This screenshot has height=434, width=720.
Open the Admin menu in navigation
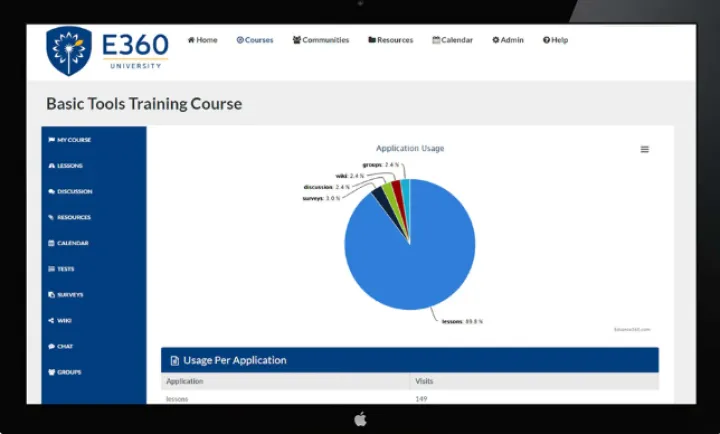coord(507,40)
